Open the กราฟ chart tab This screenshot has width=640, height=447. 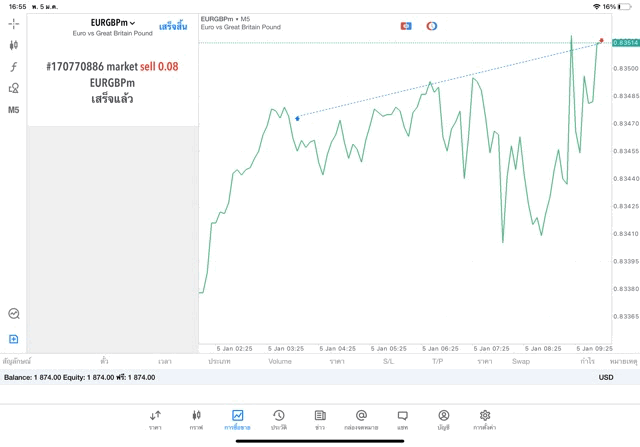point(196,420)
